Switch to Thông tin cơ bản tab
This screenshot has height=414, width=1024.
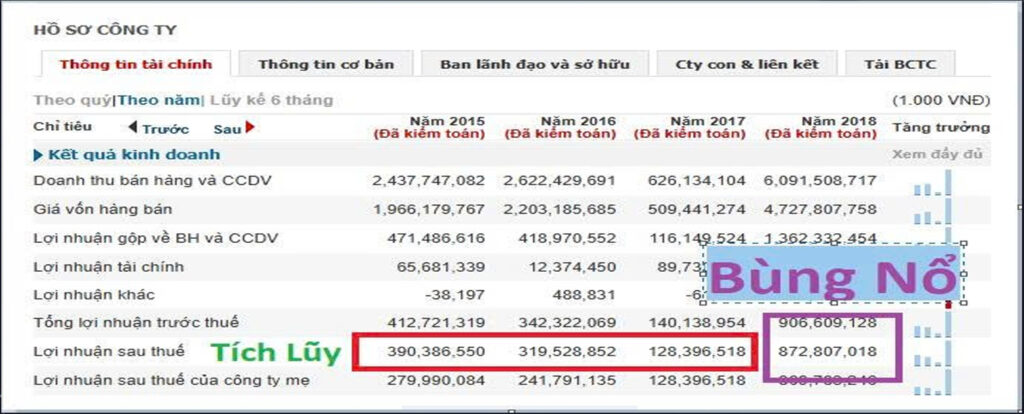[326, 65]
